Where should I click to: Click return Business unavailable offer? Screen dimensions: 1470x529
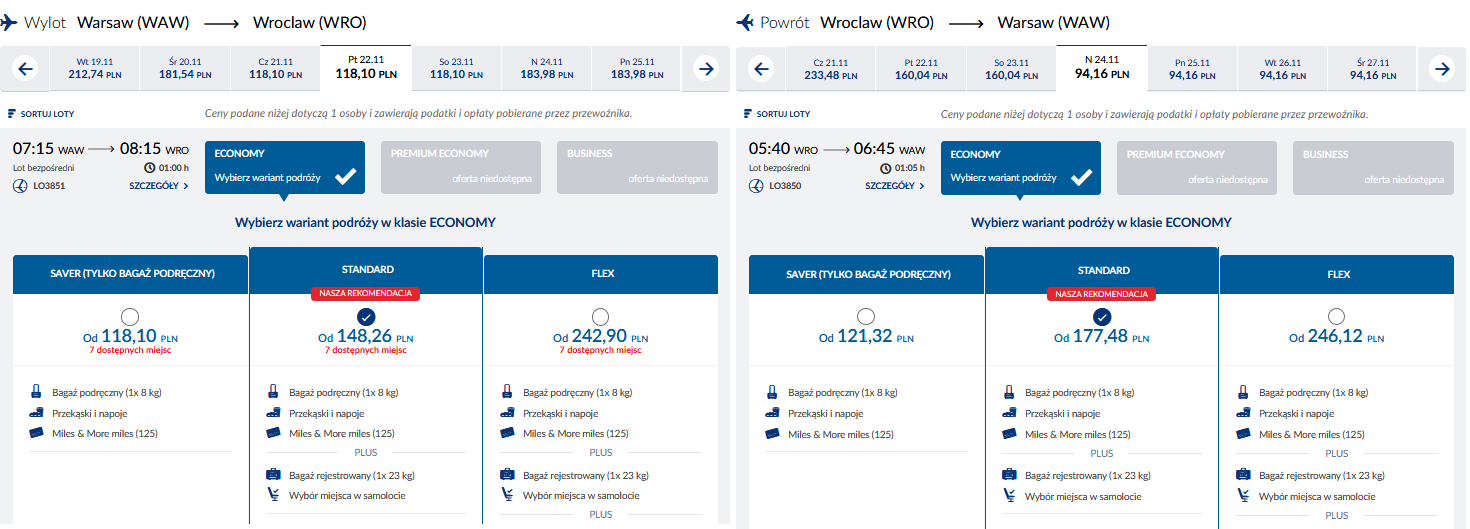[1373, 167]
